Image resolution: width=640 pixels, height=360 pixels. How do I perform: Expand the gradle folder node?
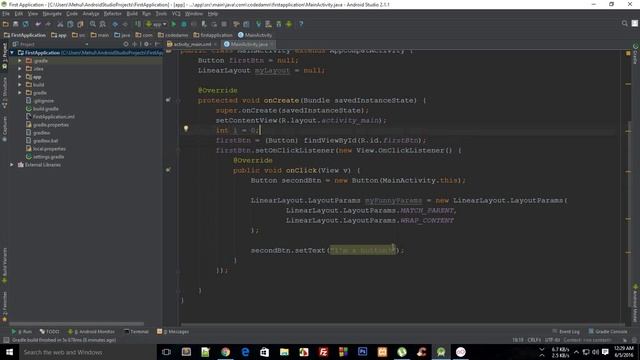pyautogui.click(x=20, y=93)
